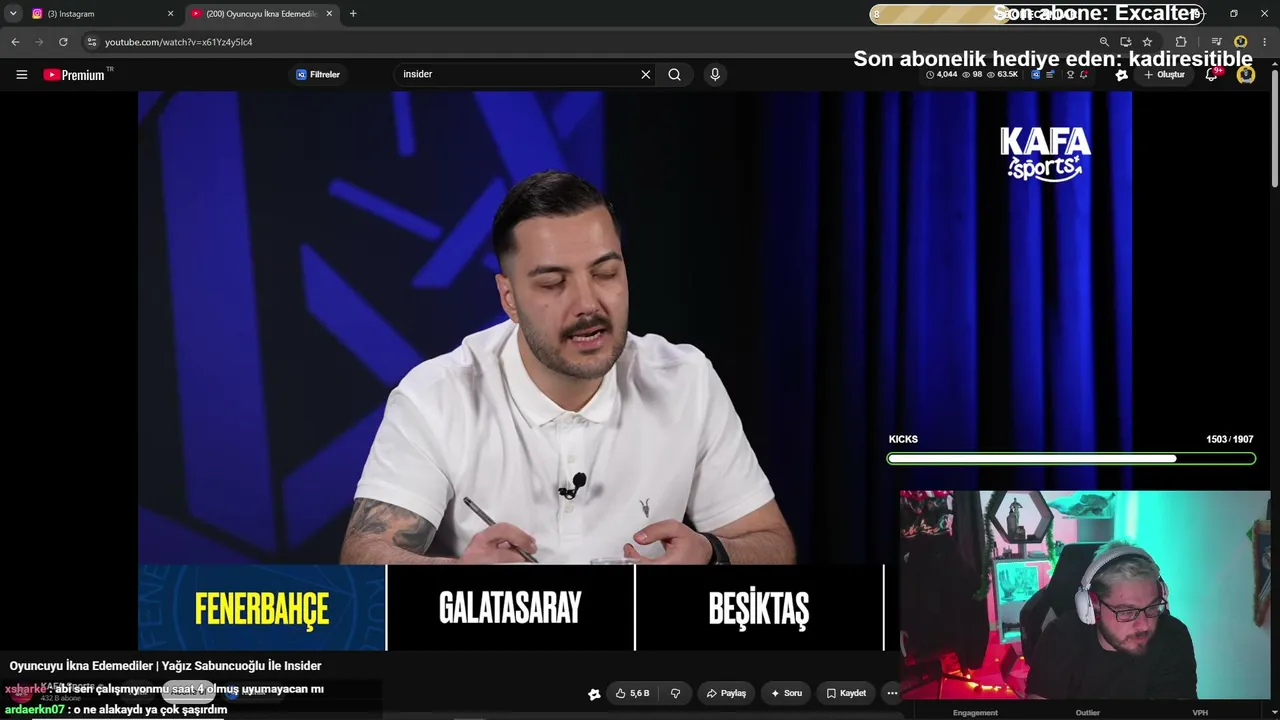Viewport: 1280px width, 720px height.
Task: Click the extension duration counter showing 4,044
Action: [942, 75]
